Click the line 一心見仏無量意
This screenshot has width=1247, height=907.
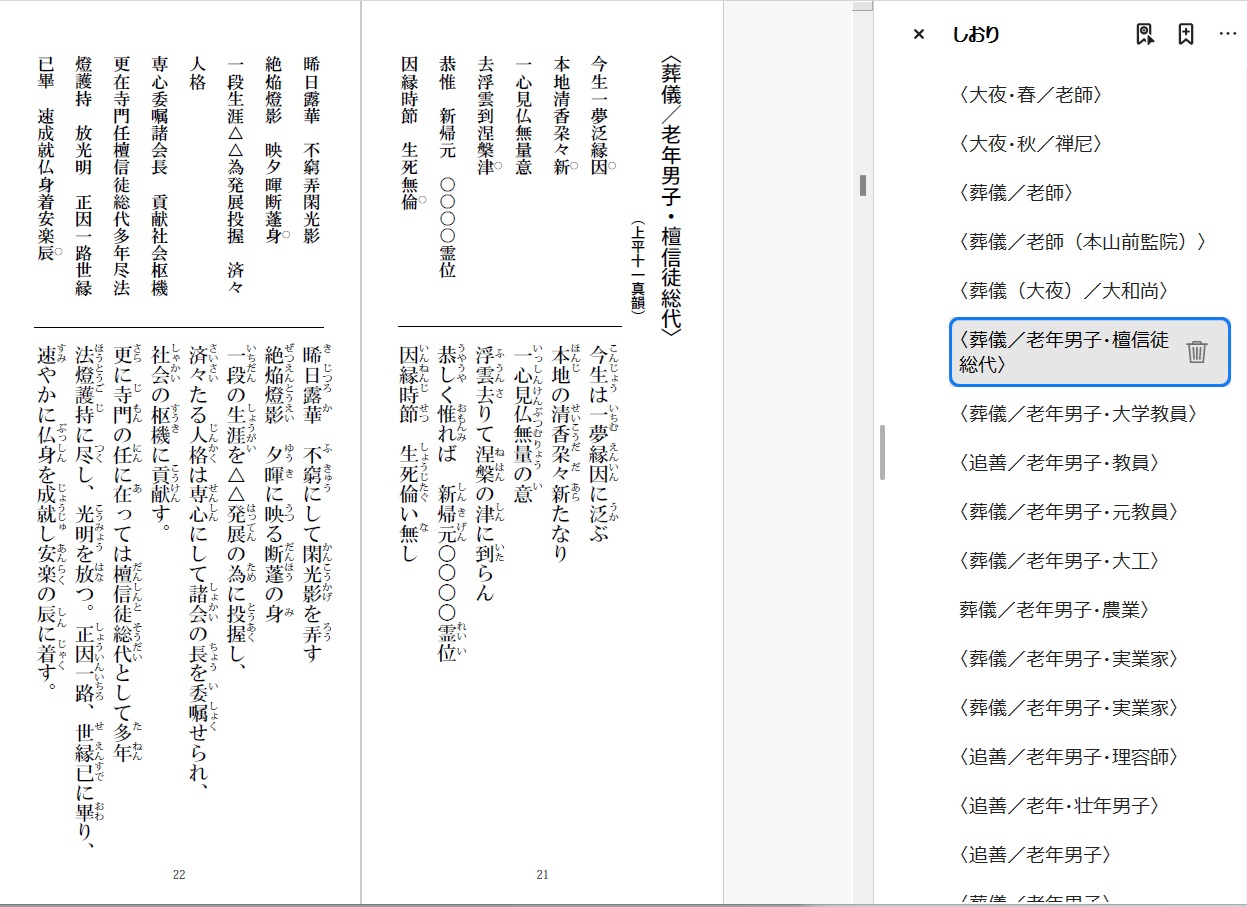click(523, 114)
